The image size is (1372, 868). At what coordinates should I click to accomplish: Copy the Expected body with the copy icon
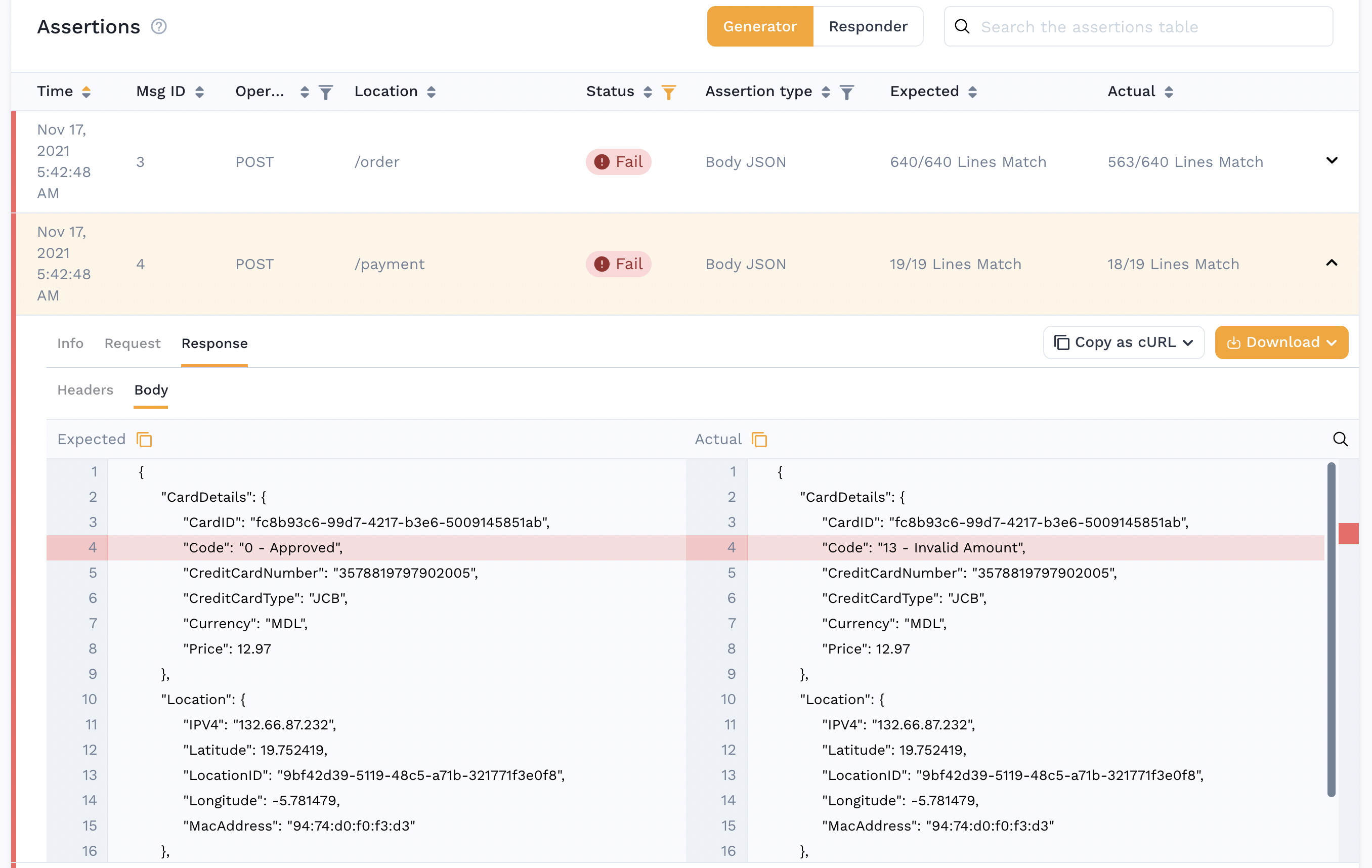144,439
